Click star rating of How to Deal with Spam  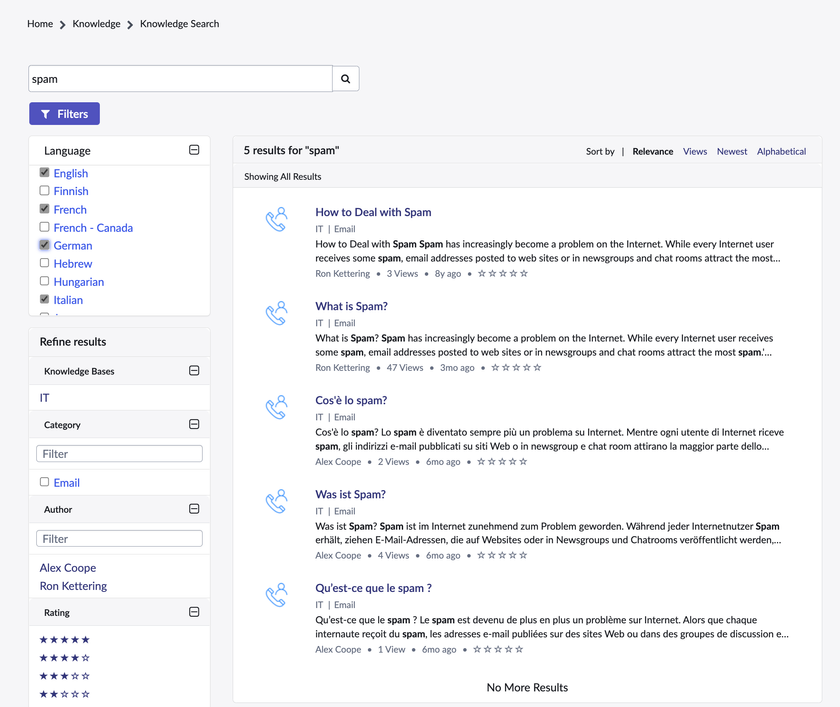point(502,274)
